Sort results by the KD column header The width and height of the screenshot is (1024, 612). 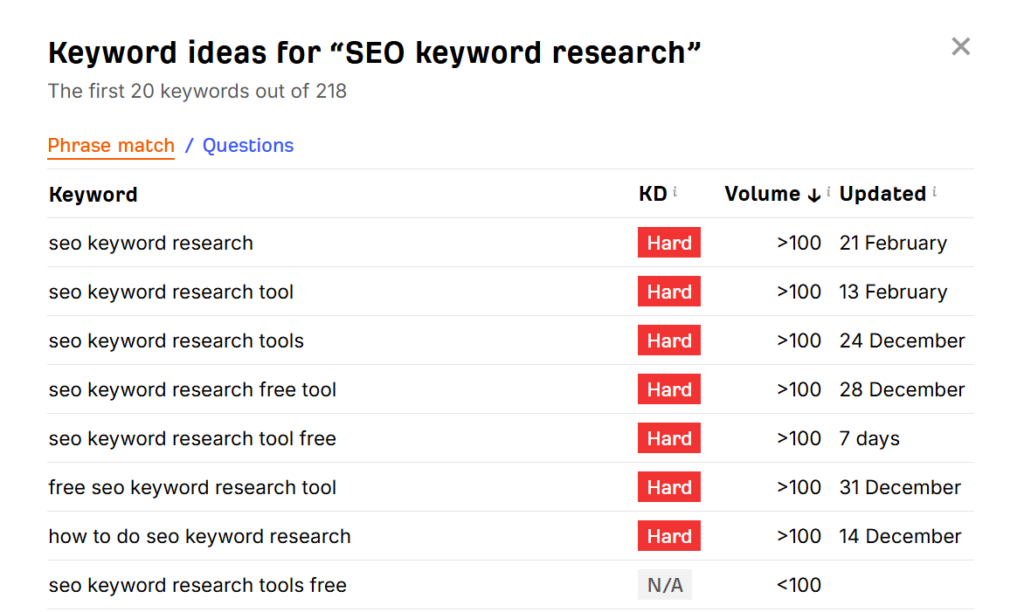(x=650, y=194)
